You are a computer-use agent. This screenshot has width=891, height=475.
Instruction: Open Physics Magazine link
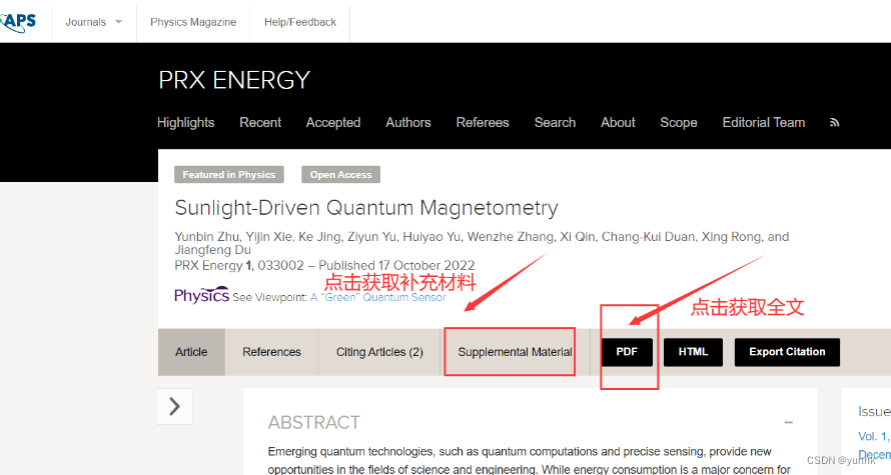click(193, 22)
